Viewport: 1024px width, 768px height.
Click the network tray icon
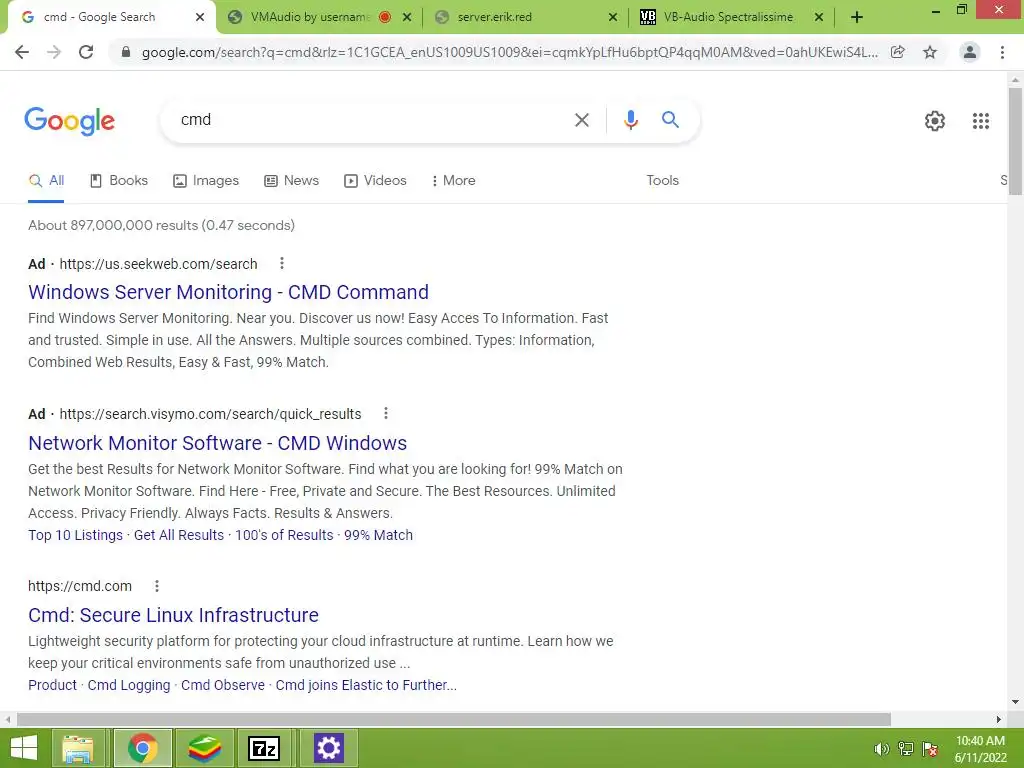pos(906,749)
